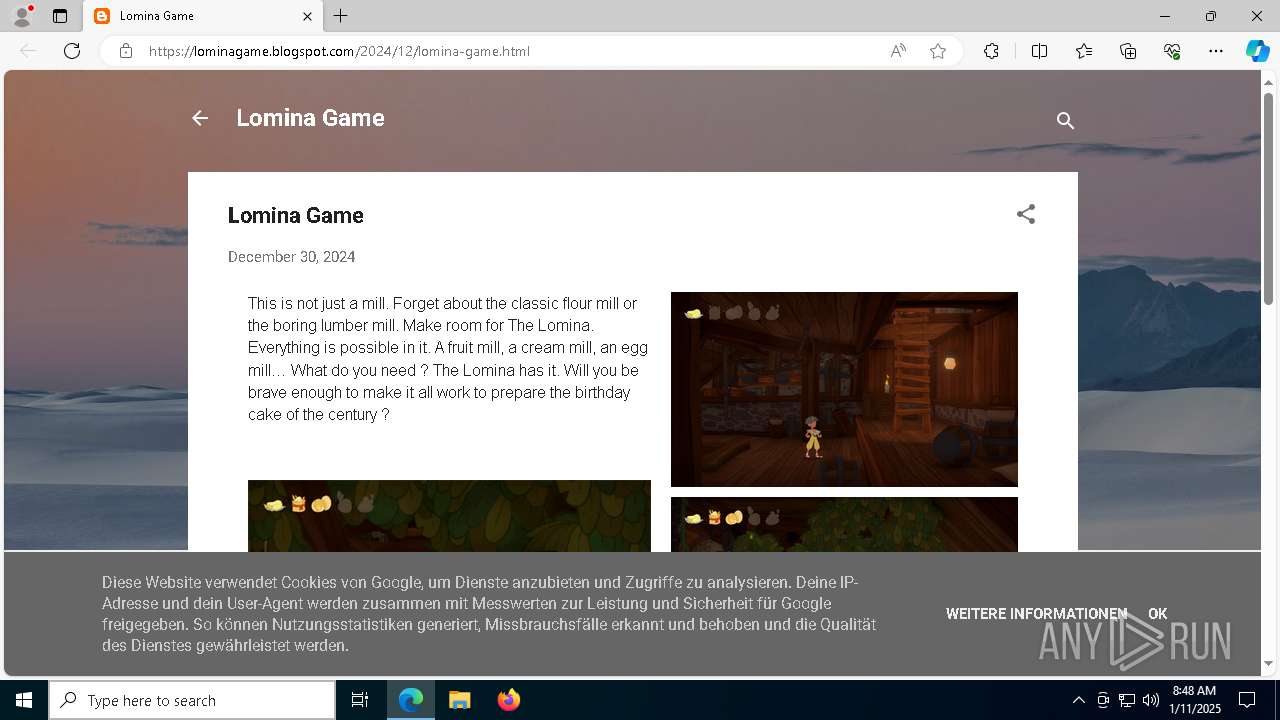Screen dimensions: 1280x720
Task: Open Browser essentials heart icon
Action: click(1172, 51)
